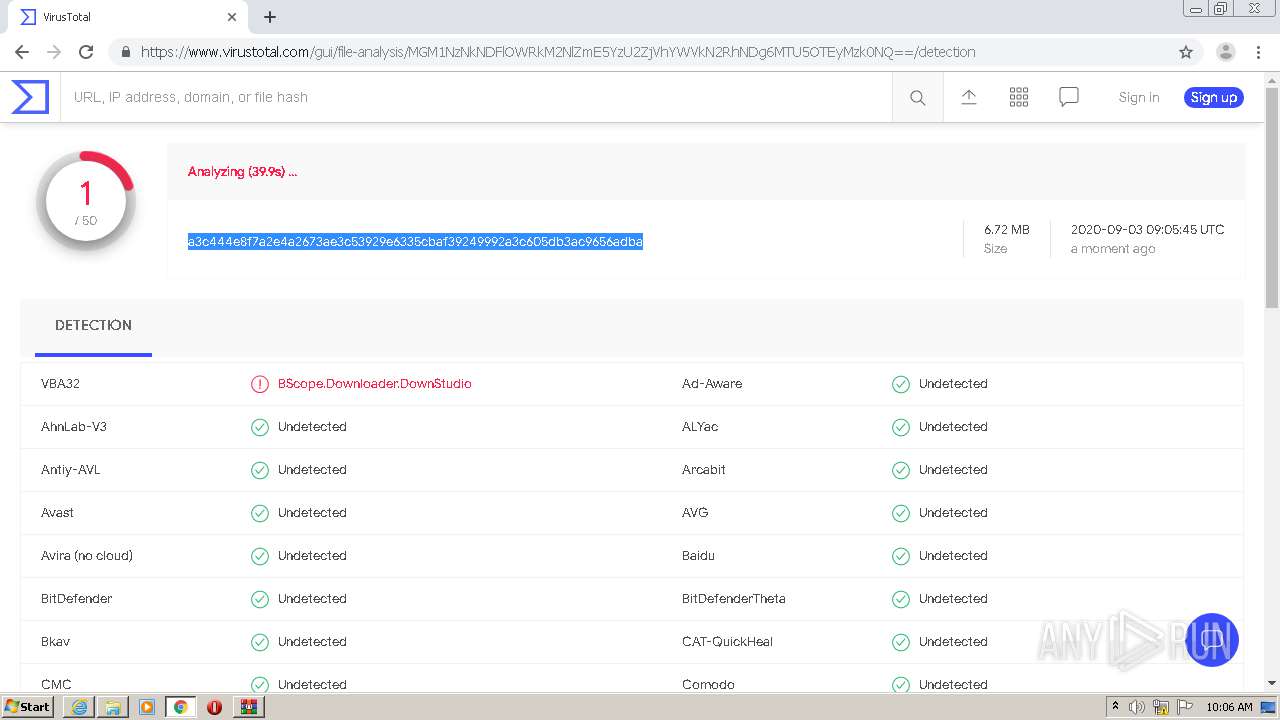
Task: Click the Avira (no cloud) engine name
Action: [x=87, y=556]
